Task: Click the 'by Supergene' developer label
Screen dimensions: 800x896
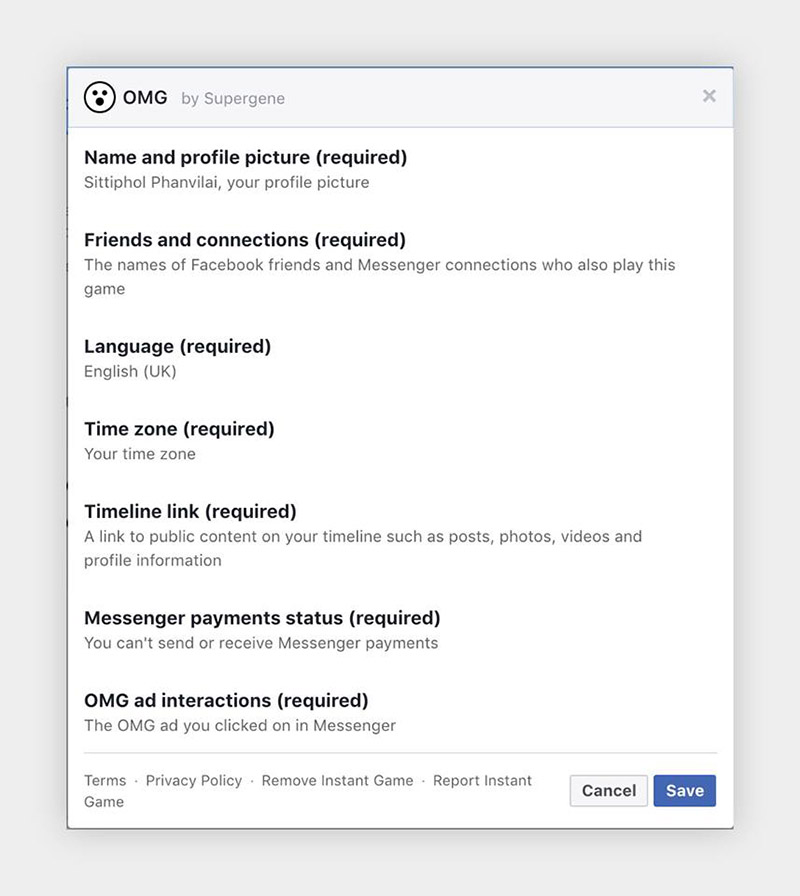Action: (x=233, y=99)
